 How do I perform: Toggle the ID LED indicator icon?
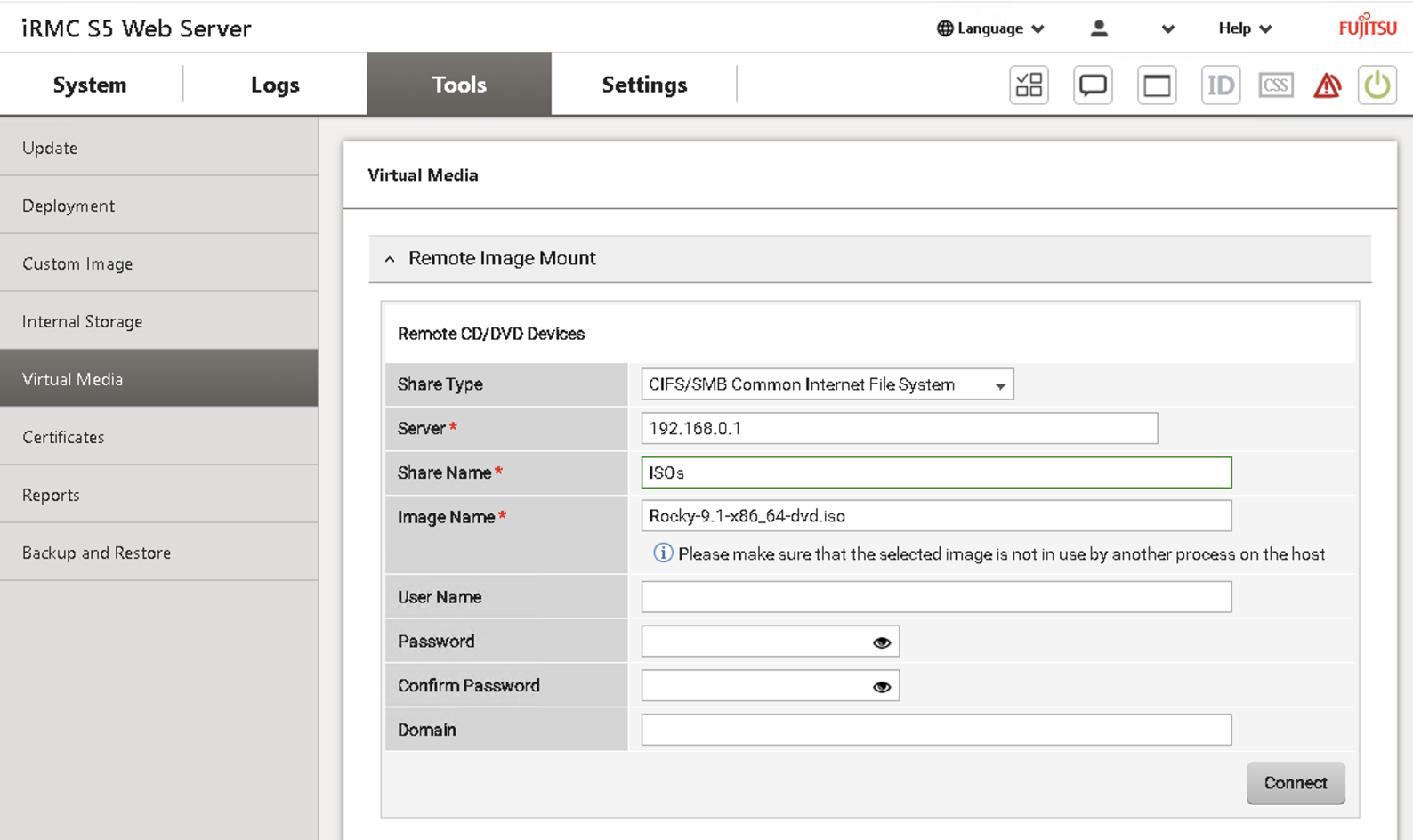pos(1221,85)
